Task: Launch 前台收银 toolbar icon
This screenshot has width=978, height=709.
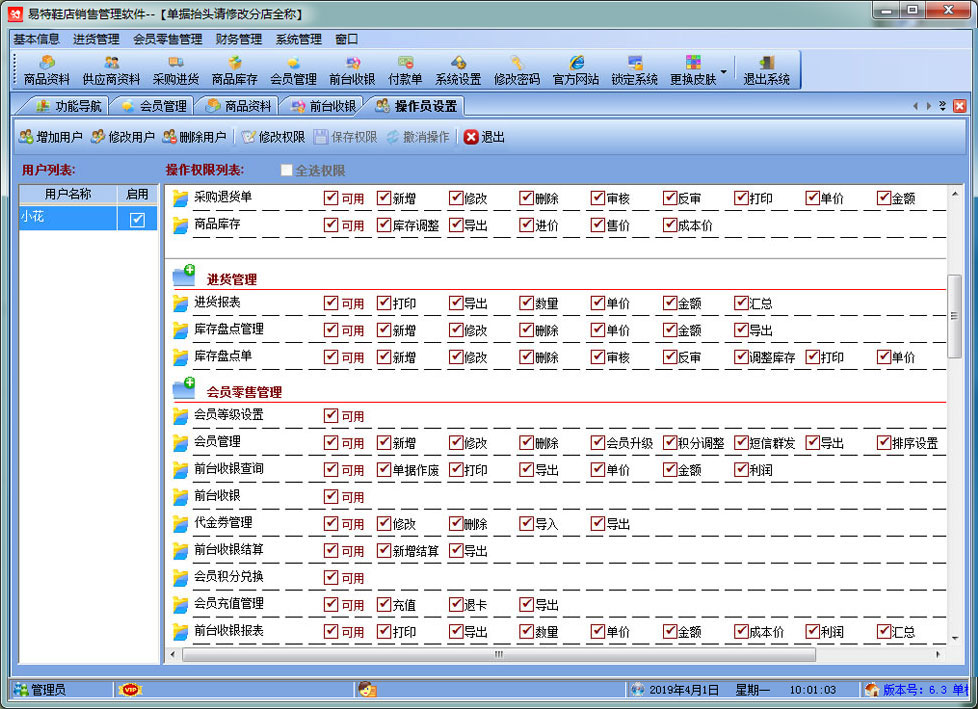Action: tap(352, 70)
